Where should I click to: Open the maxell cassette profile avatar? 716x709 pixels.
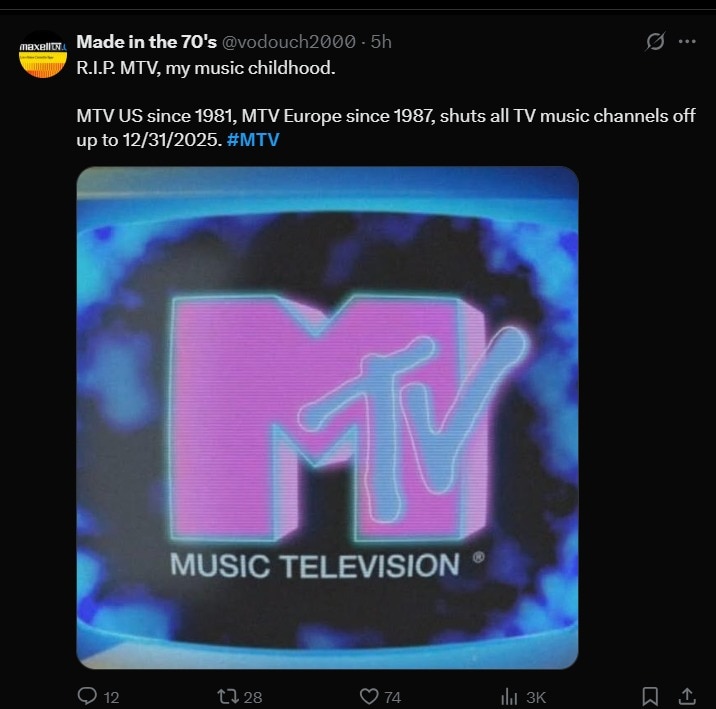[43, 54]
